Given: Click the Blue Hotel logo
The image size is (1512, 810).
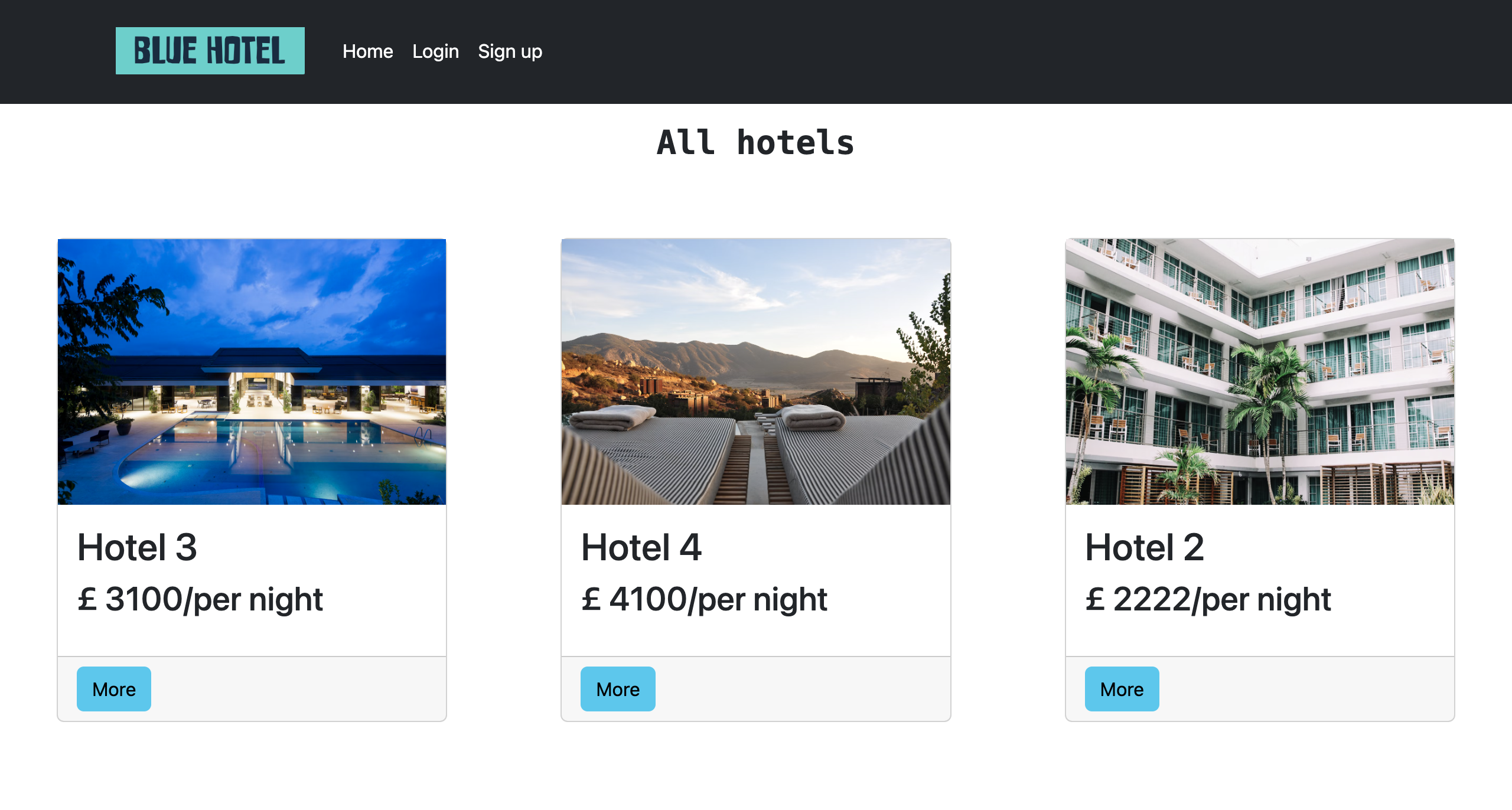Looking at the screenshot, I should point(210,50).
